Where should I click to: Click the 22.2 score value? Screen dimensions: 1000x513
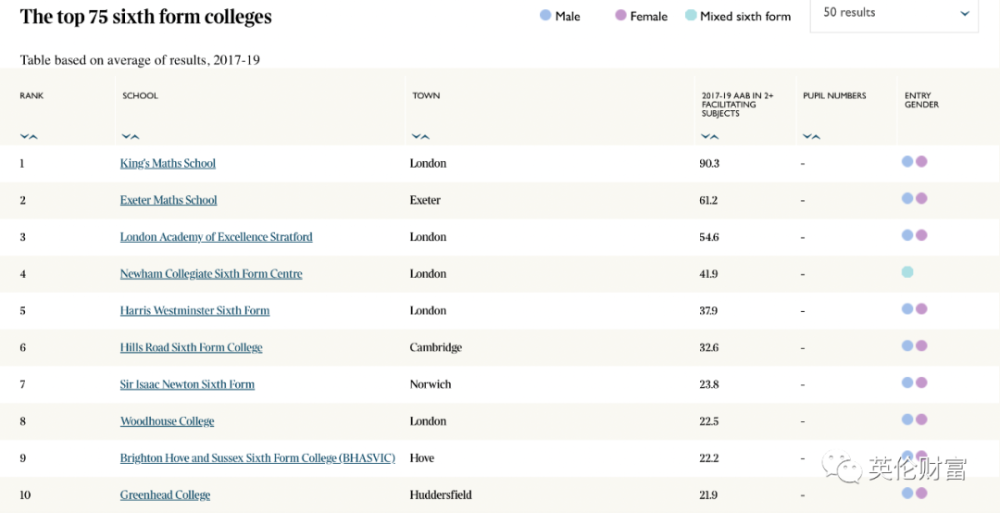(x=710, y=458)
